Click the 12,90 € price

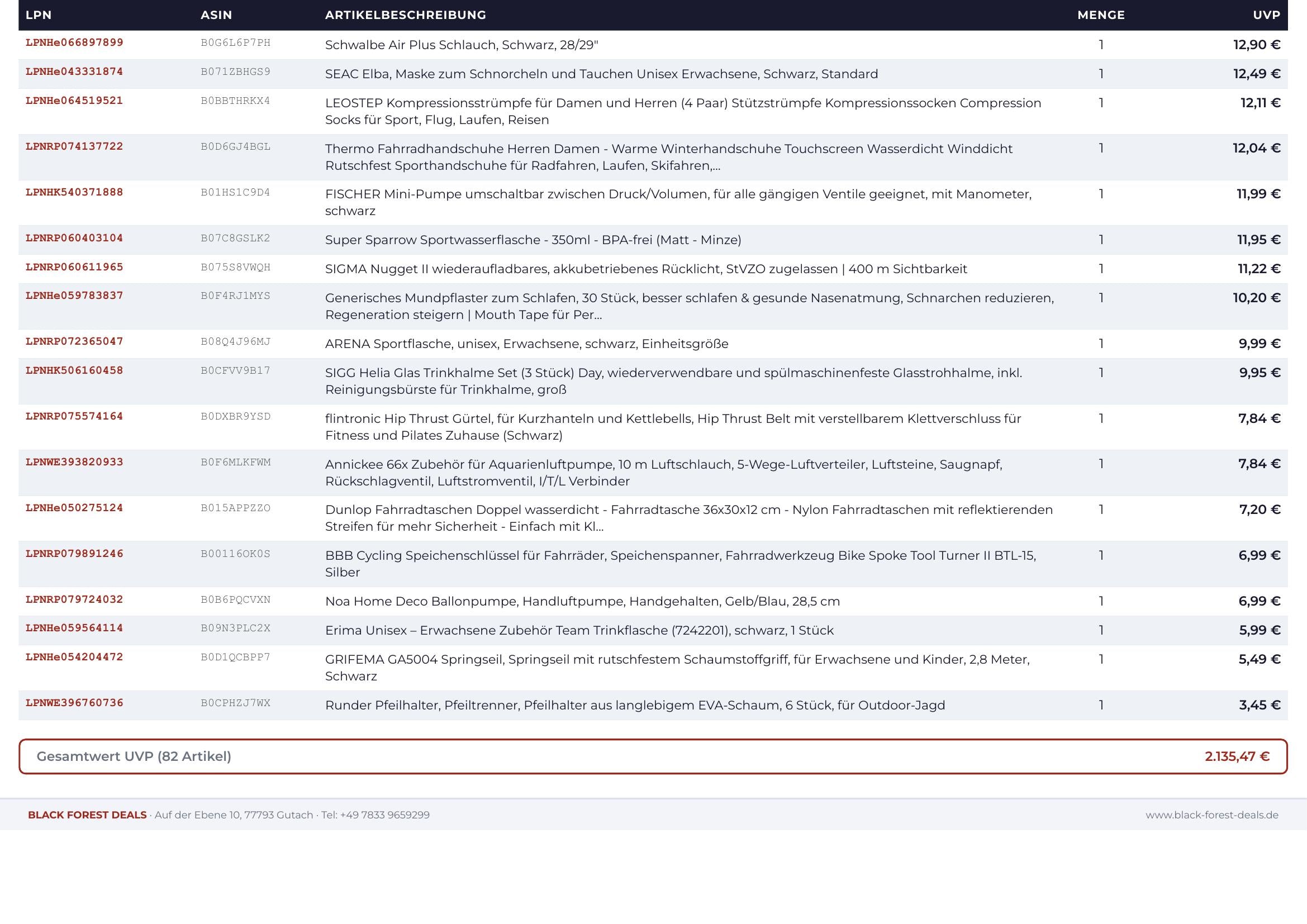coord(1257,45)
